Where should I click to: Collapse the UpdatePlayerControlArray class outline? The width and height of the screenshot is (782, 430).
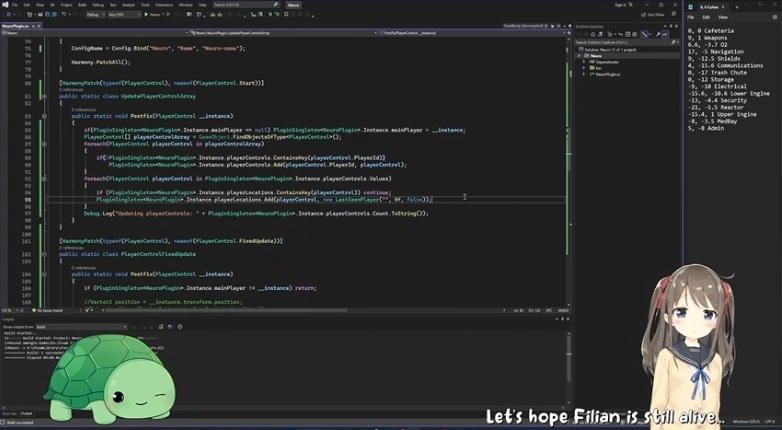(44, 96)
